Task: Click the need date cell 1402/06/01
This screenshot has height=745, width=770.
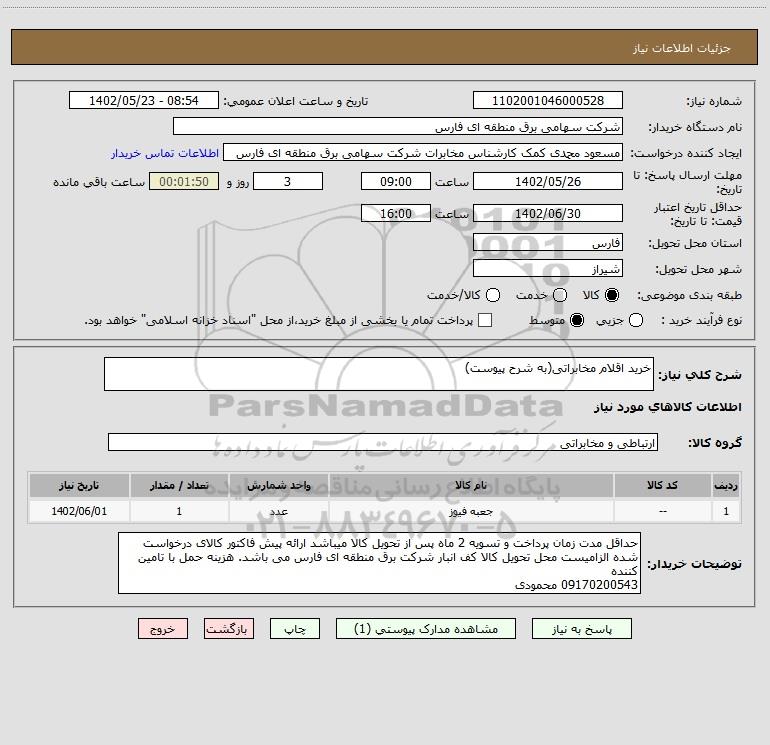Action: [79, 511]
